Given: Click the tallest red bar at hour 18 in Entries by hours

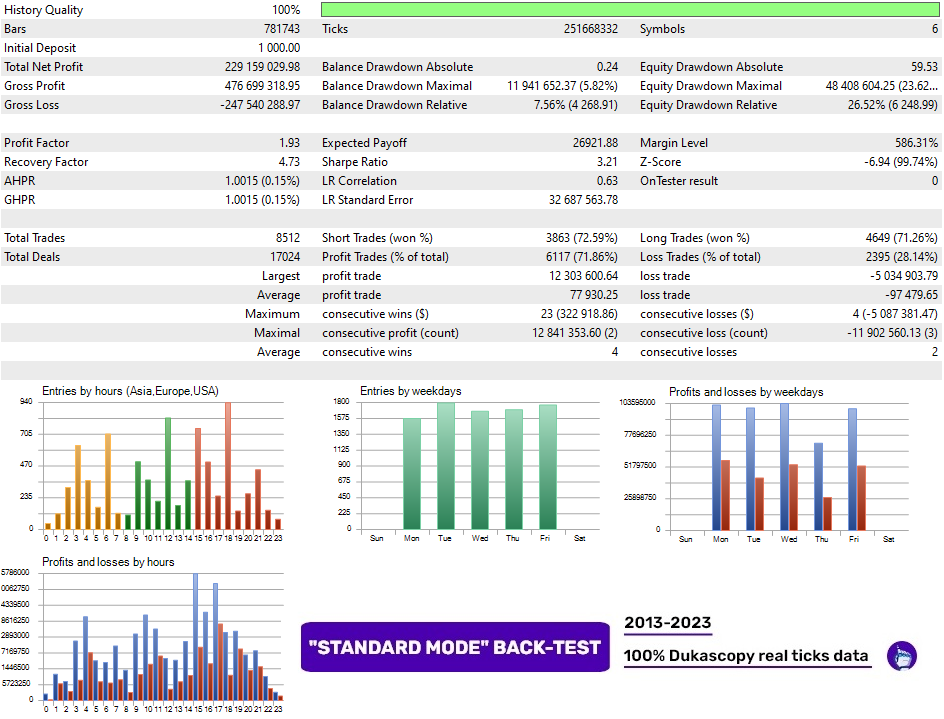Looking at the screenshot, I should coord(228,465).
